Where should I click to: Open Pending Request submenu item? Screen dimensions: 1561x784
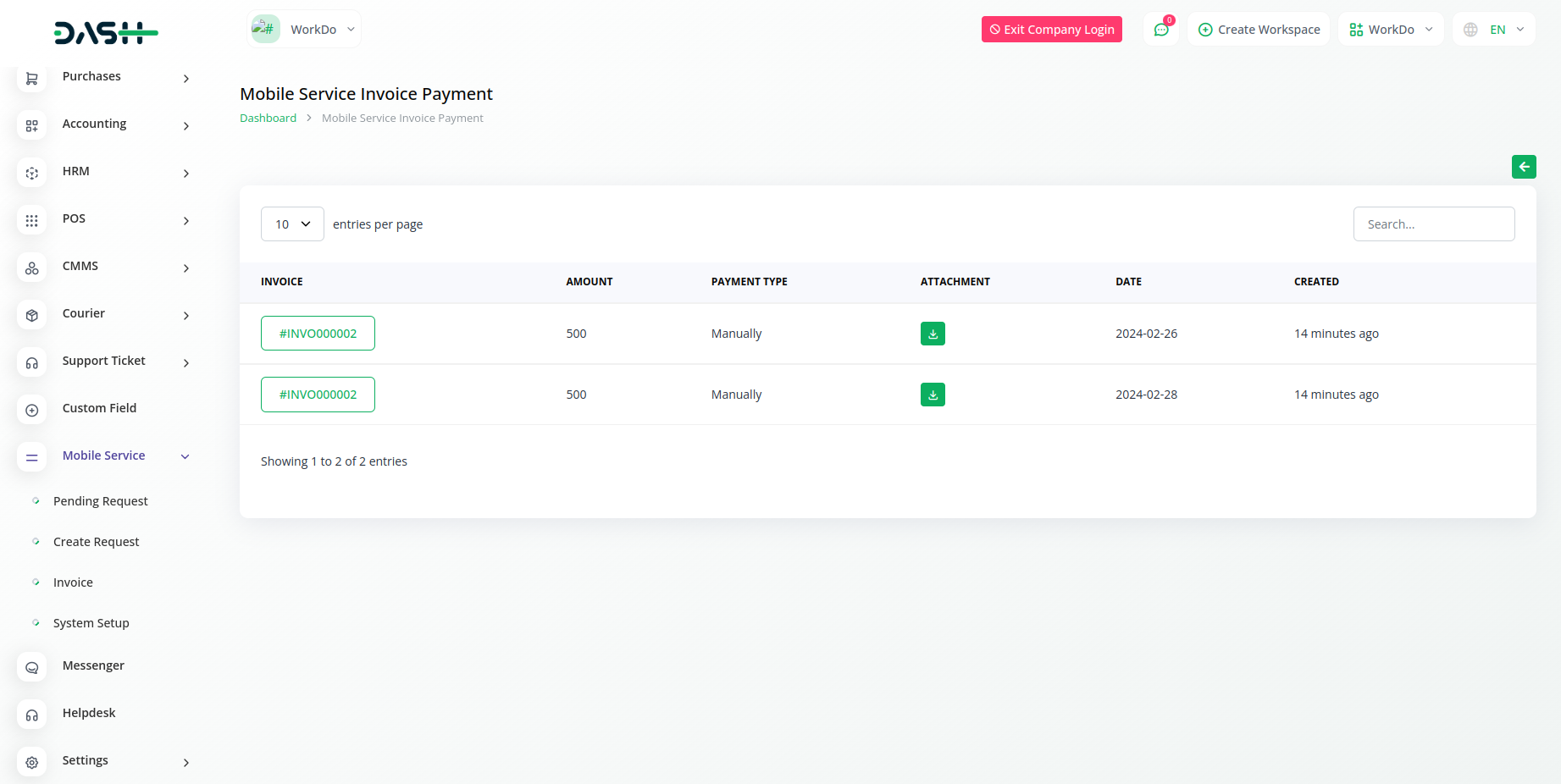tap(100, 501)
